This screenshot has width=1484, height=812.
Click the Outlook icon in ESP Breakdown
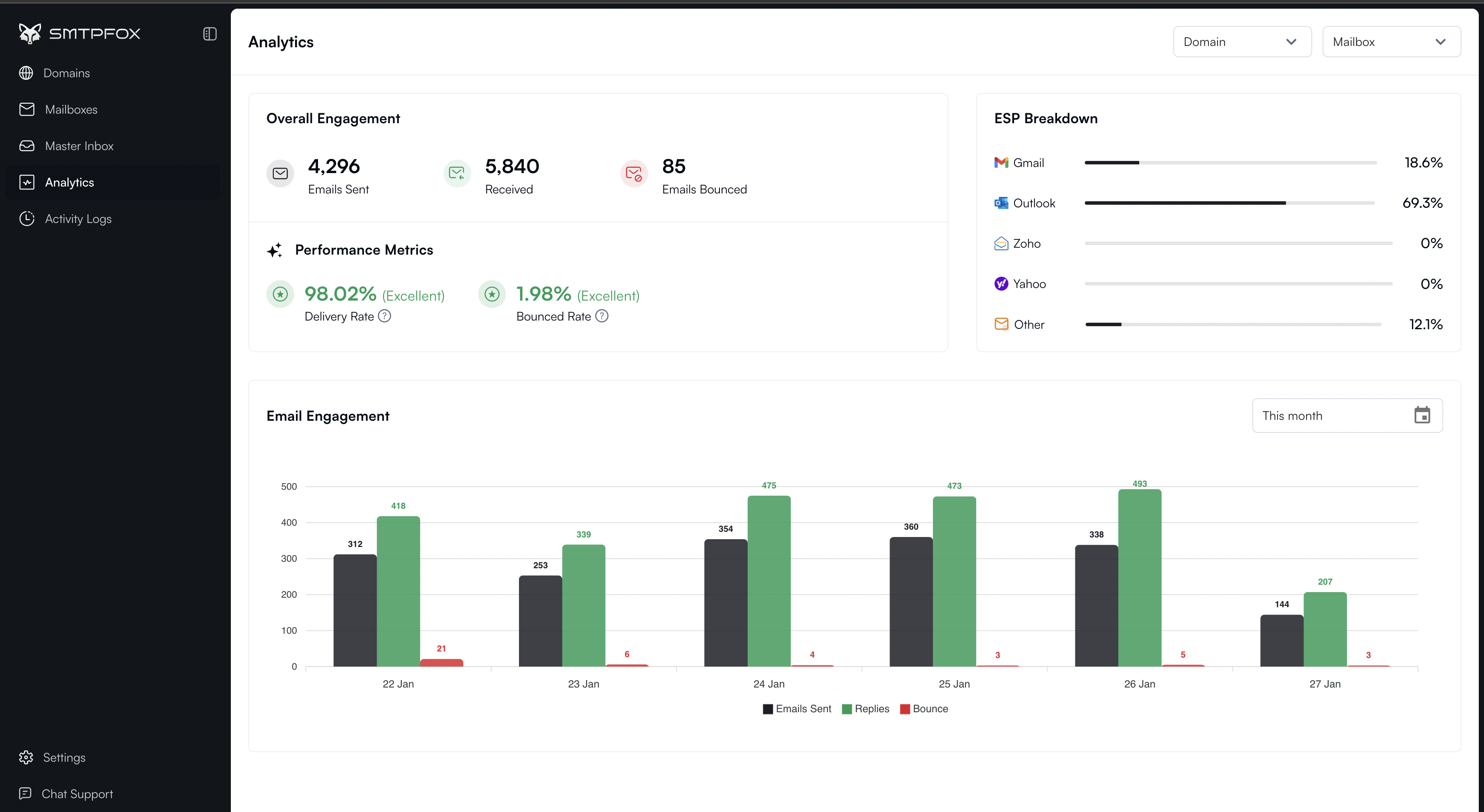coord(1002,203)
